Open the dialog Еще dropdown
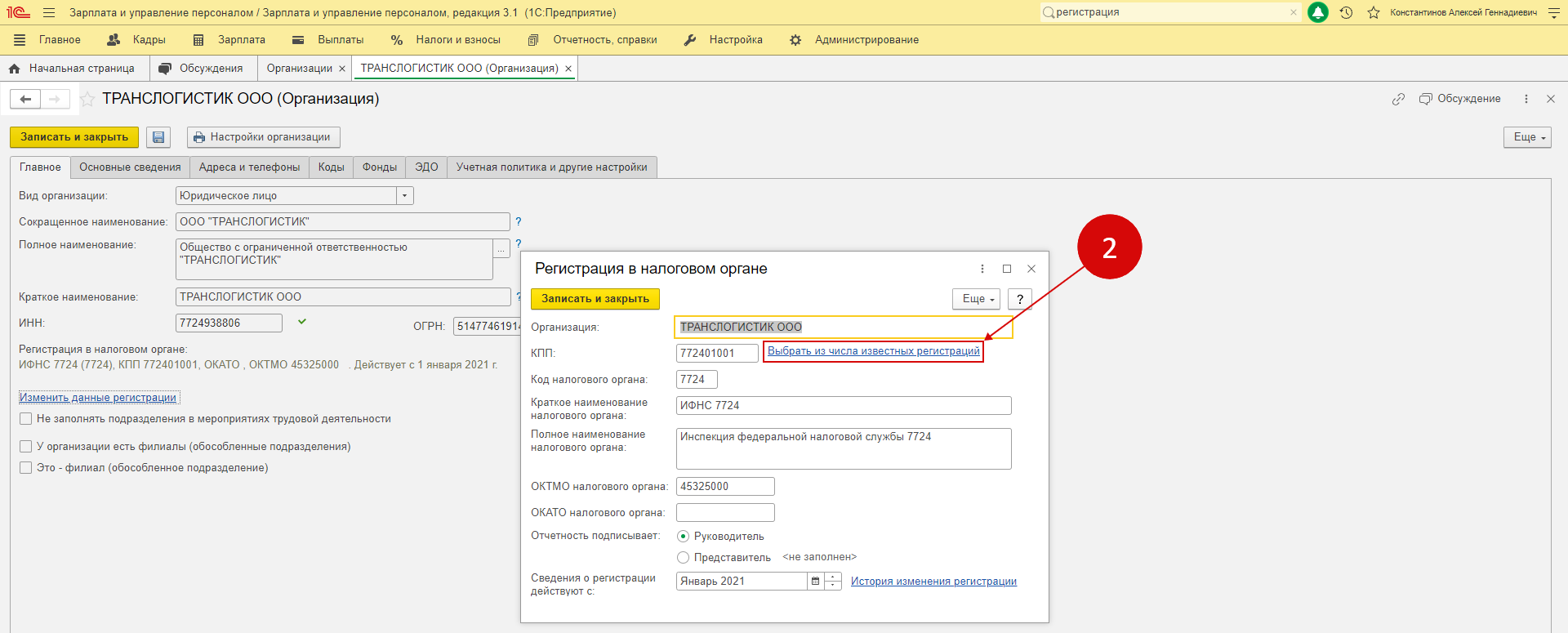 point(977,299)
